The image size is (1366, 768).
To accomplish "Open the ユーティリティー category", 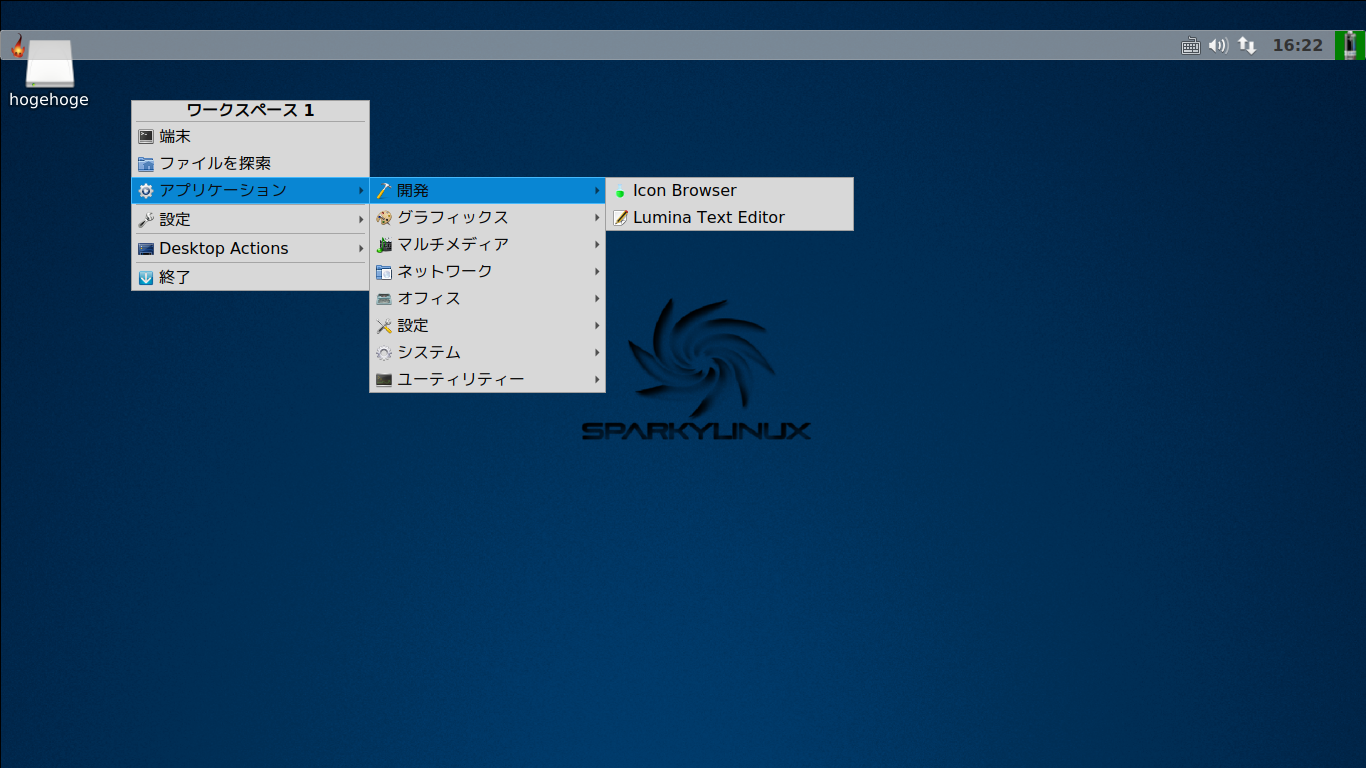I will 487,379.
